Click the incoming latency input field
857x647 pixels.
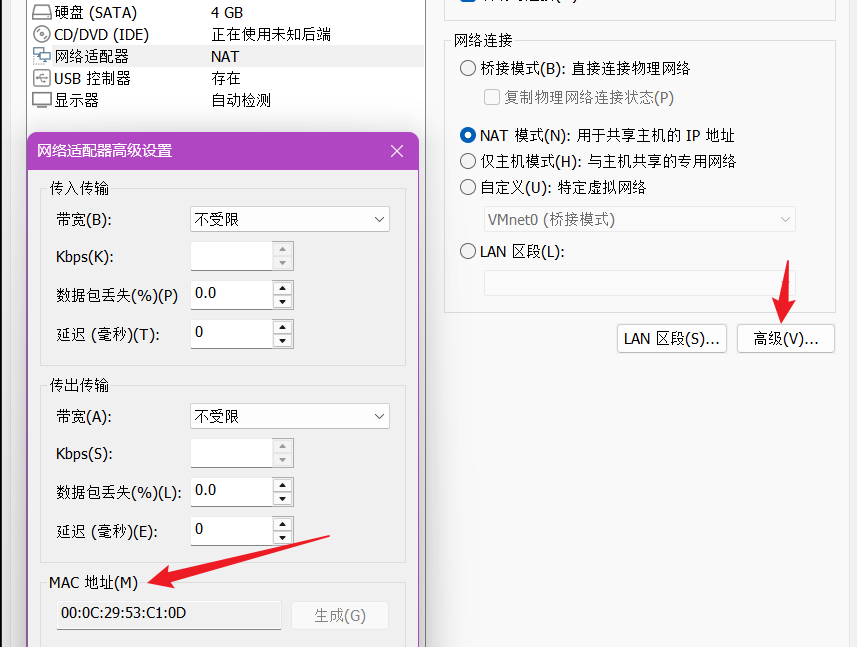(x=231, y=333)
